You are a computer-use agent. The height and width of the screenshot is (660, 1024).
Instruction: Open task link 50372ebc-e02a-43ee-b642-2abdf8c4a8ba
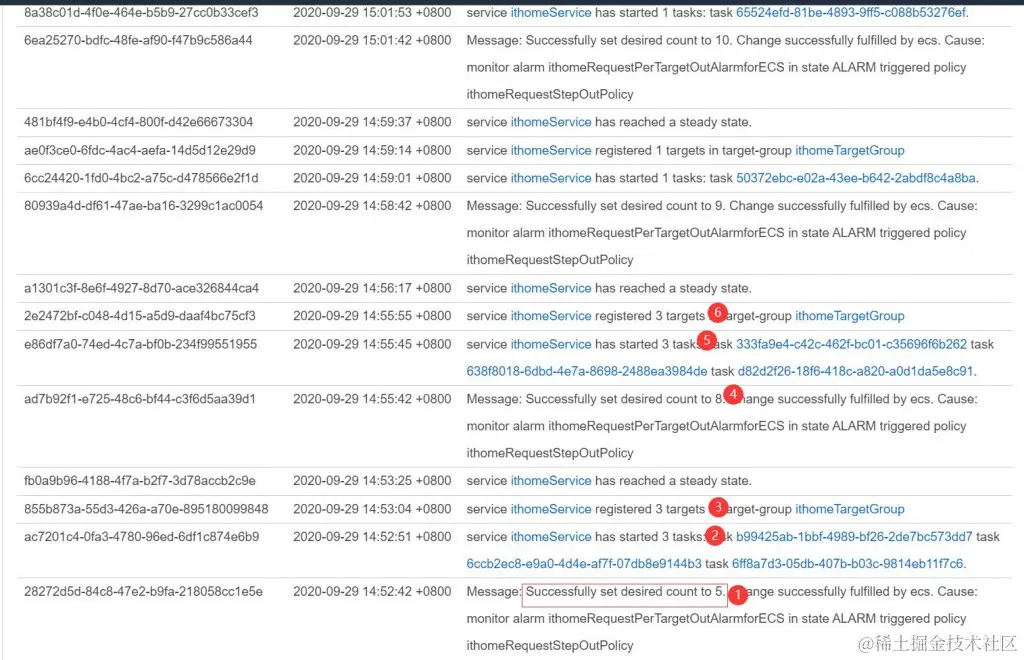coord(856,178)
